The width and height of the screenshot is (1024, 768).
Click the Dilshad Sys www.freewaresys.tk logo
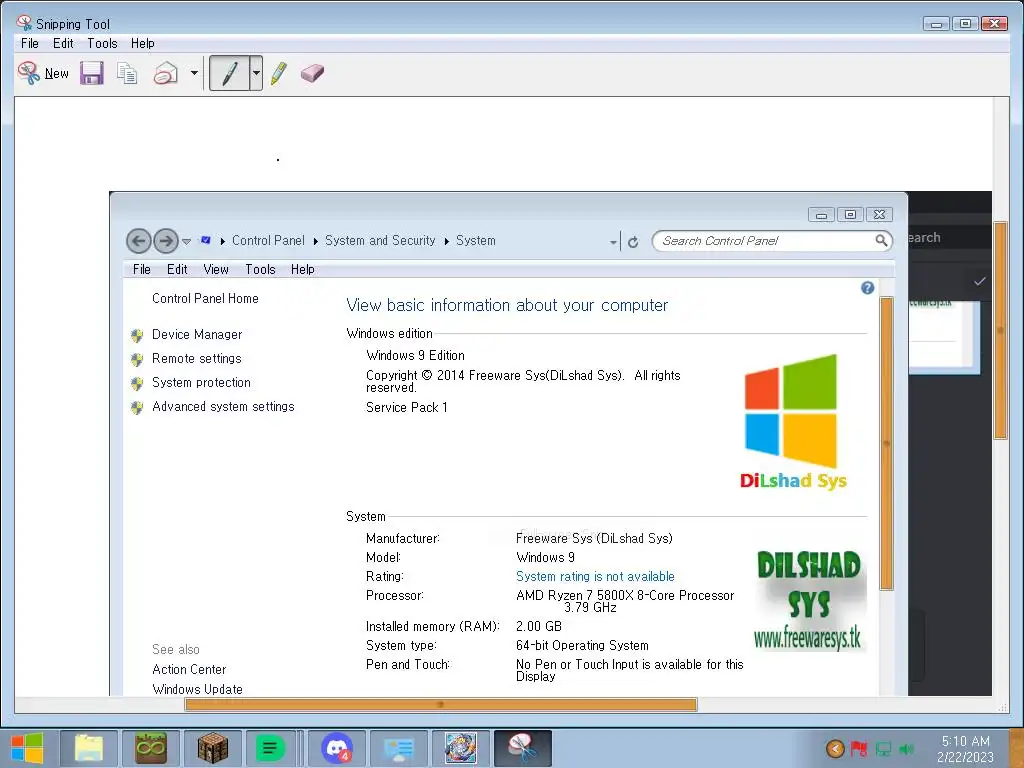coord(809,601)
